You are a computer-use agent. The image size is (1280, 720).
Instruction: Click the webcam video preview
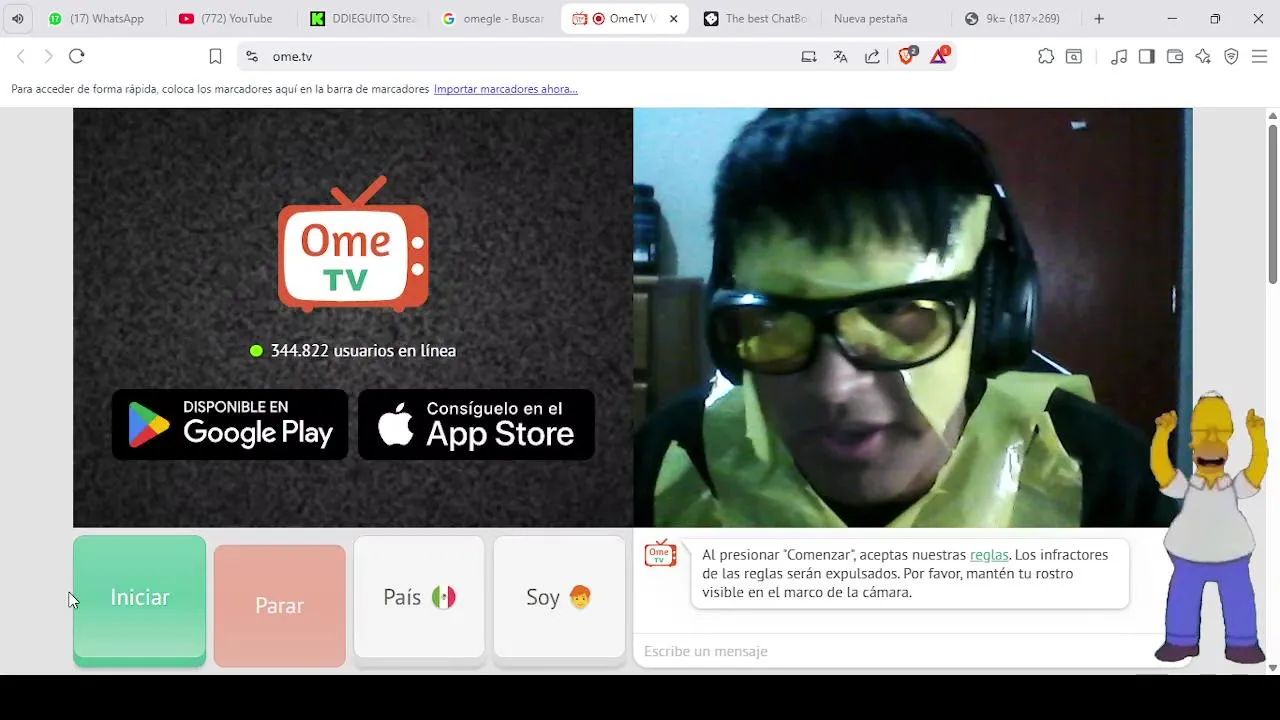pos(912,317)
